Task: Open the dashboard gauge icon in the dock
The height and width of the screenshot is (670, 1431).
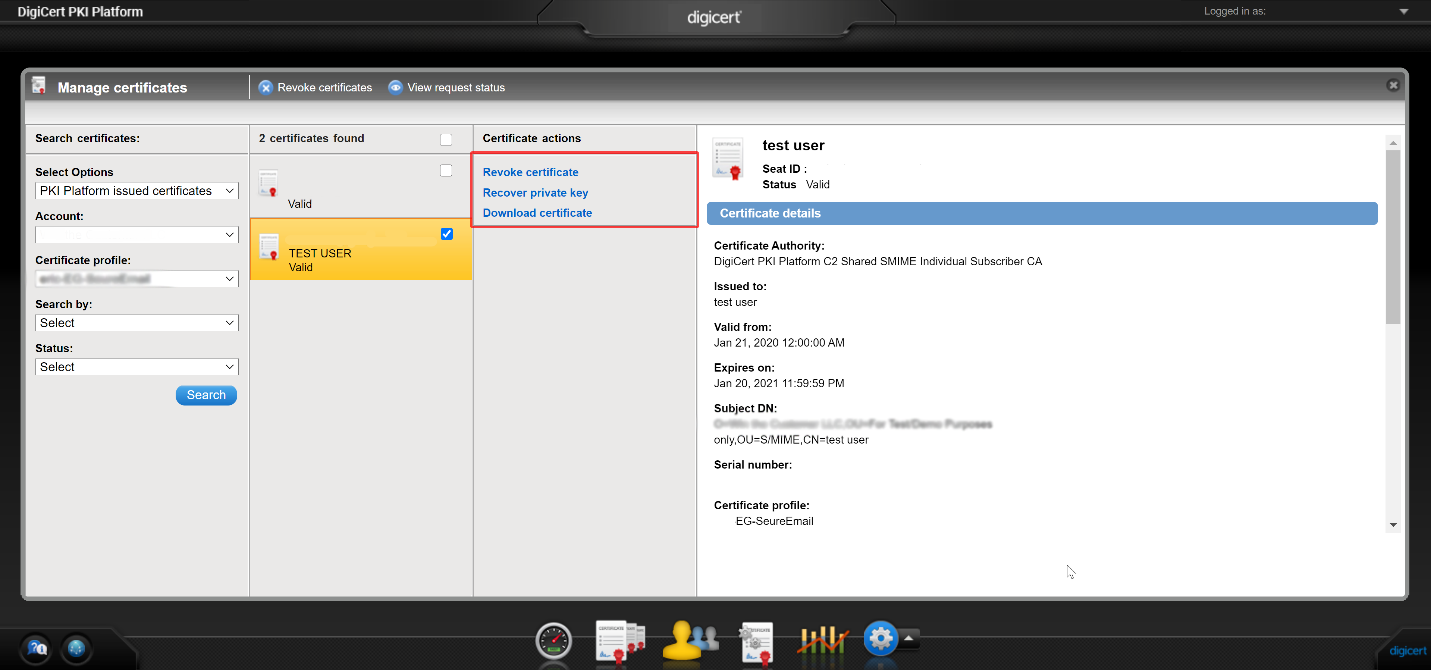Action: [553, 641]
